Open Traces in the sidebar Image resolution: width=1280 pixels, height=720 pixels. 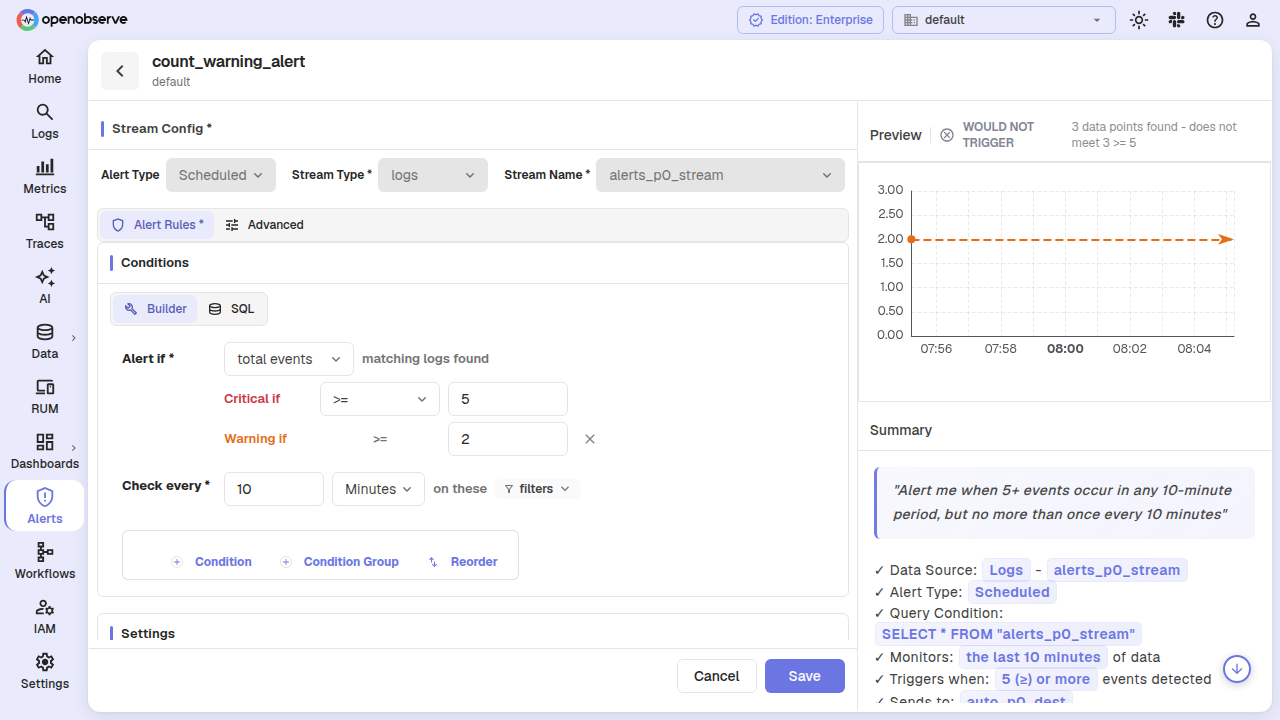44,232
